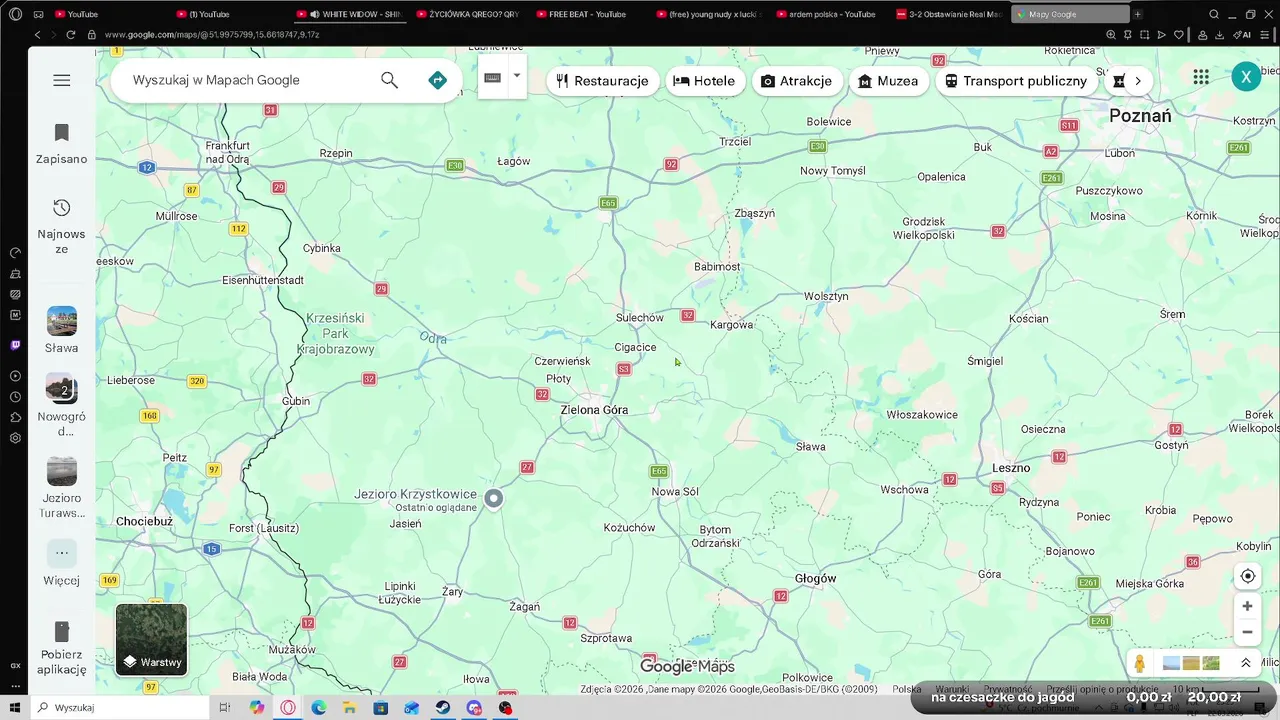Viewport: 1280px width, 720px height.
Task: Open a new browser tab
Action: pos(1138,14)
